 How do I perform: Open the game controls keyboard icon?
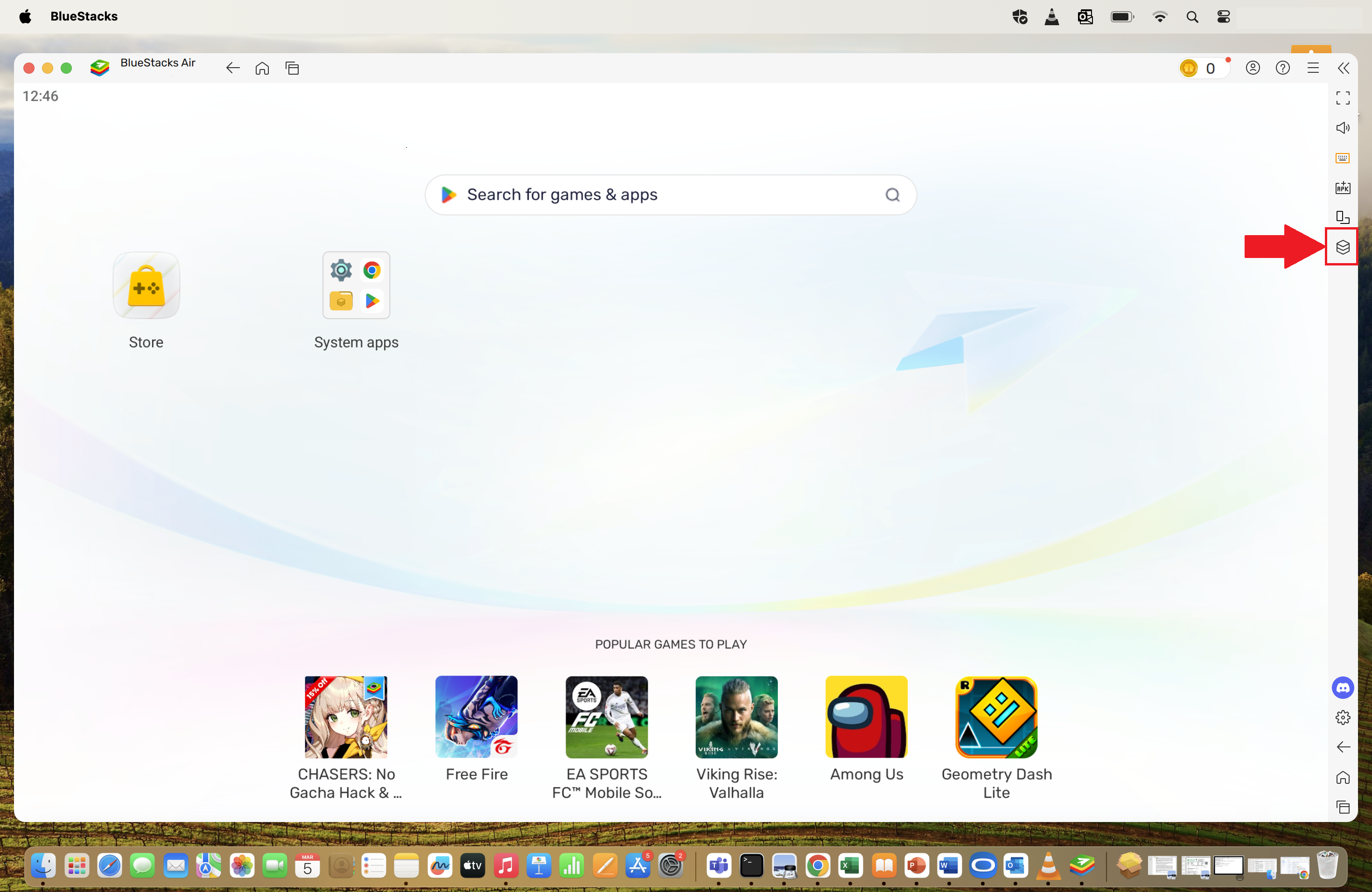tap(1343, 158)
